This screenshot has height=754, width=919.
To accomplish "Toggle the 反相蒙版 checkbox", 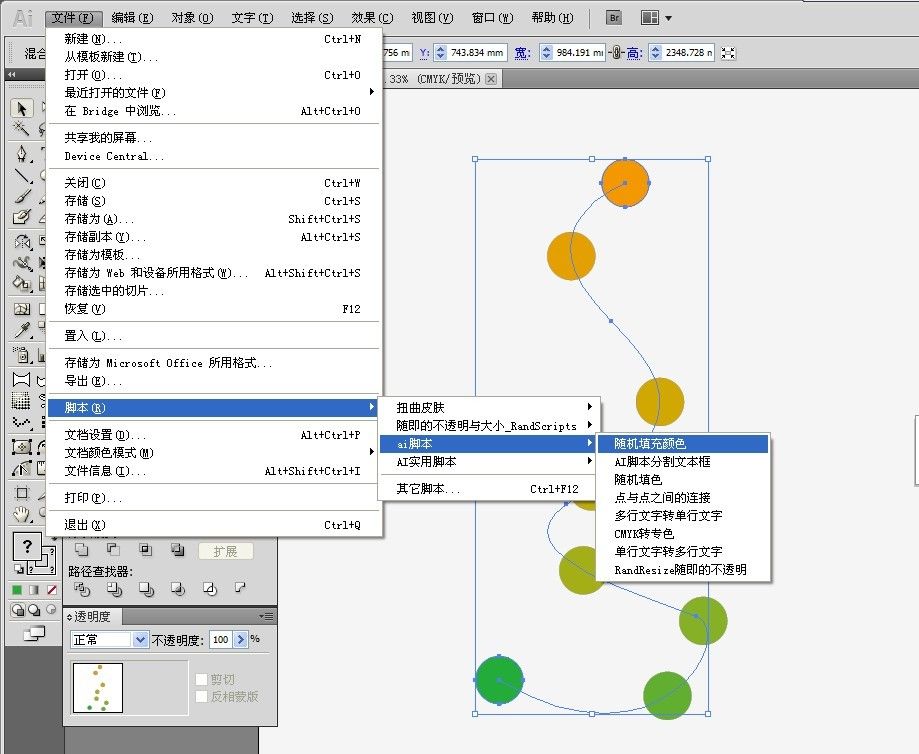I will (x=201, y=696).
